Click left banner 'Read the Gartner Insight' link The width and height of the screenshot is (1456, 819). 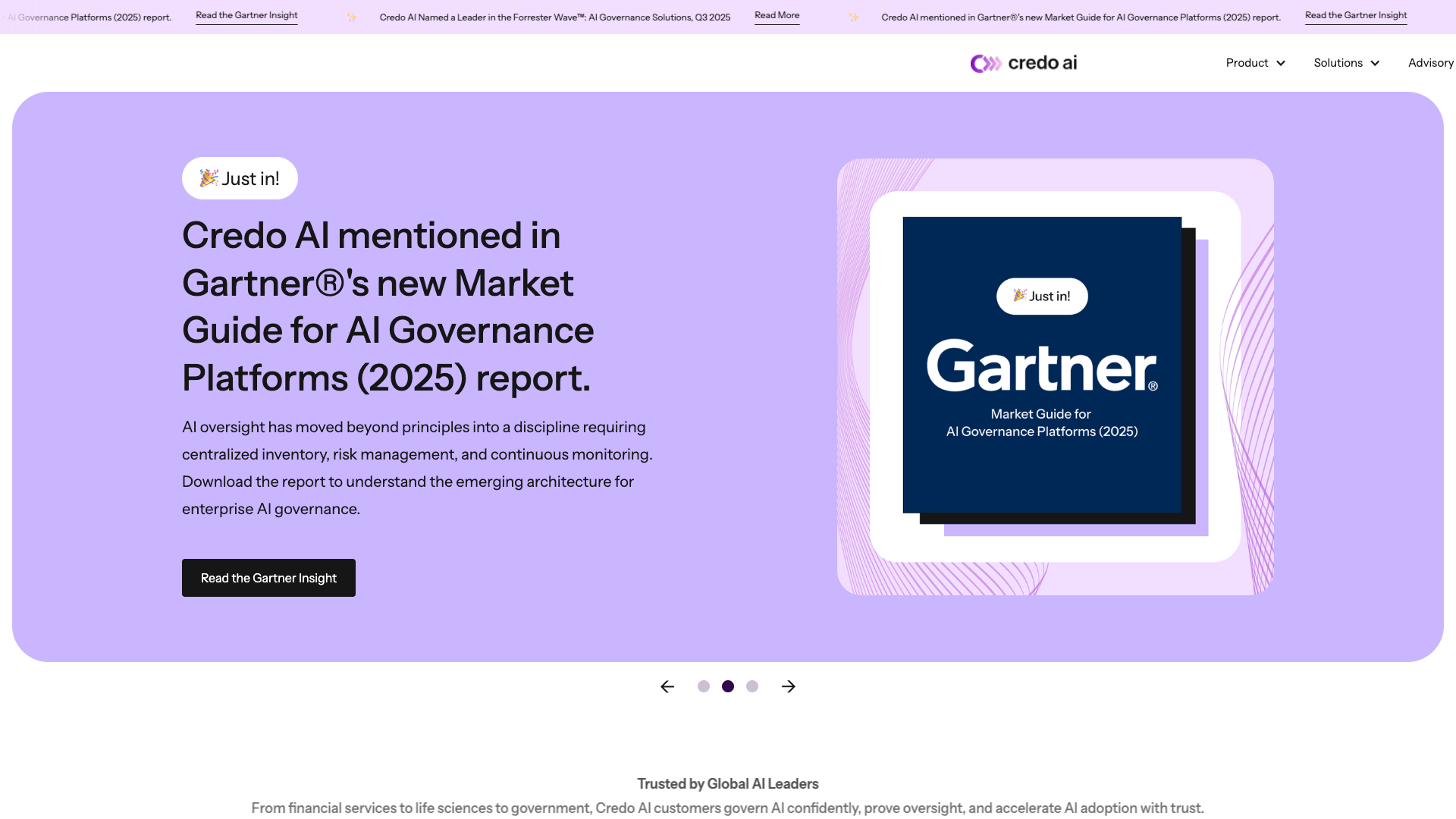click(246, 15)
